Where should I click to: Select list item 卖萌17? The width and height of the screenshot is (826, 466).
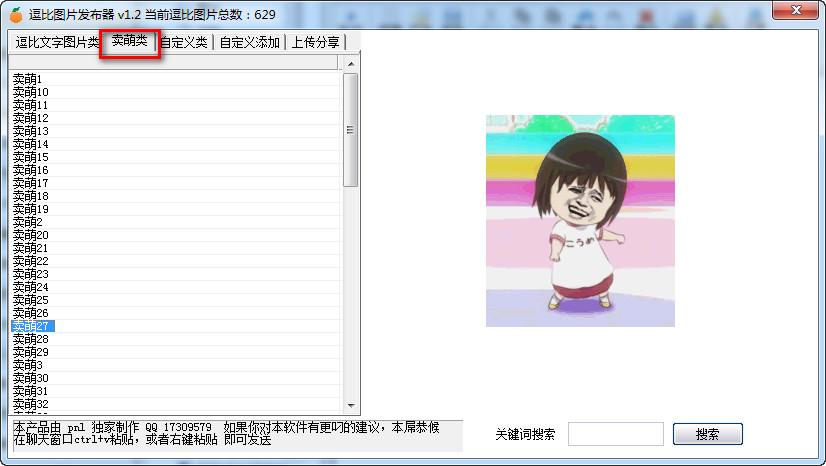click(31, 183)
